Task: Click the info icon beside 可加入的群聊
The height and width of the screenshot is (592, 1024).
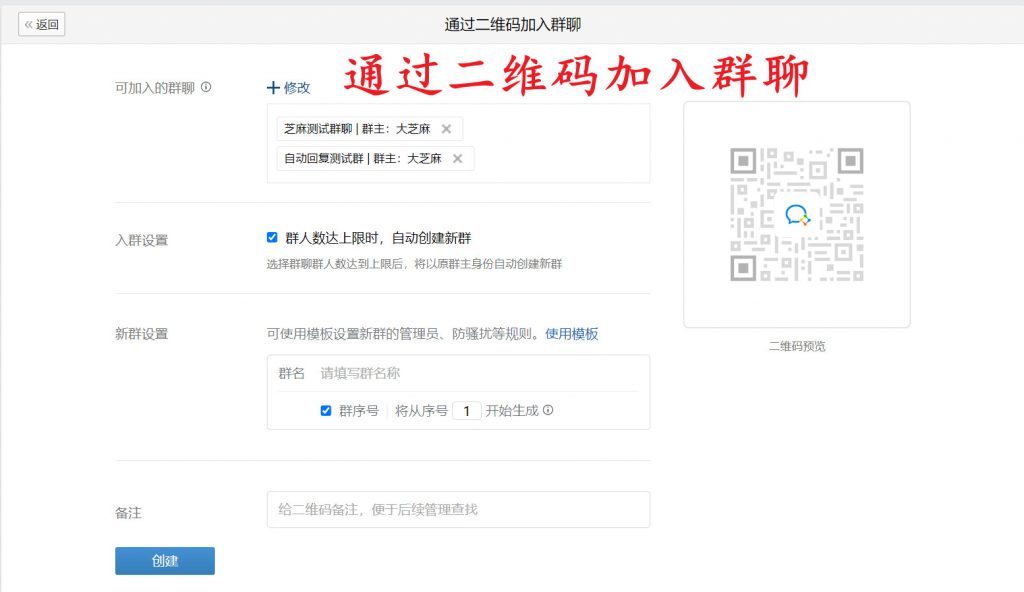Action: click(x=207, y=86)
